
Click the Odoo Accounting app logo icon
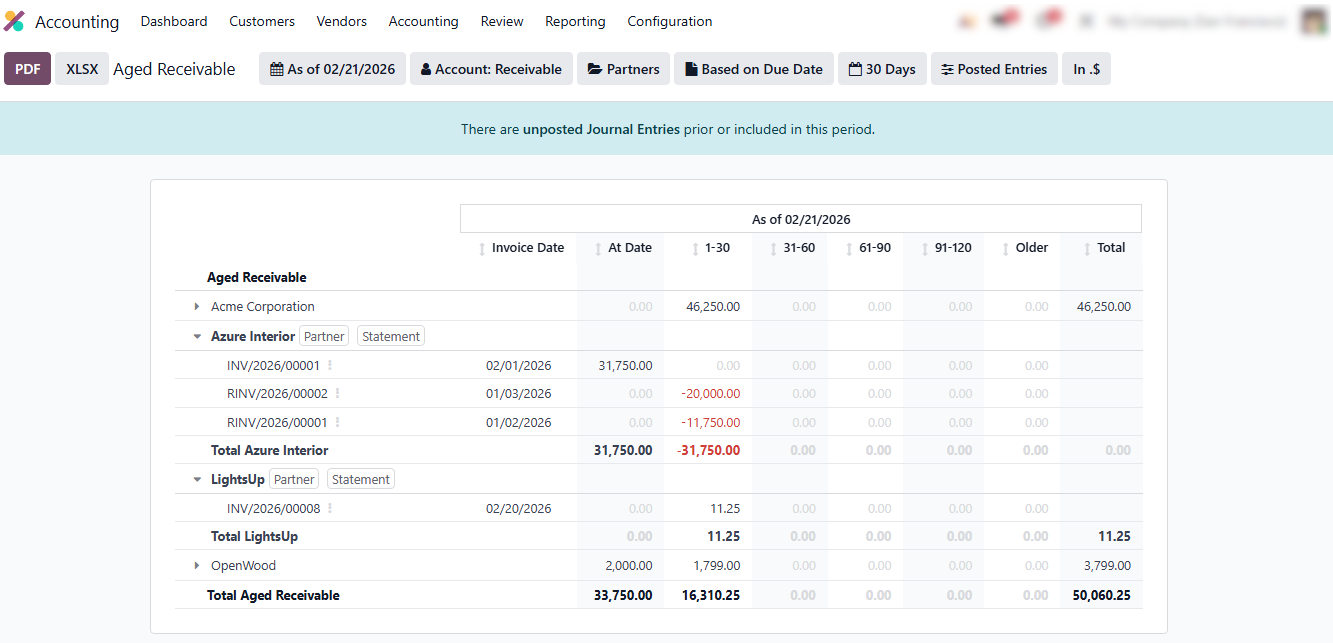click(14, 21)
